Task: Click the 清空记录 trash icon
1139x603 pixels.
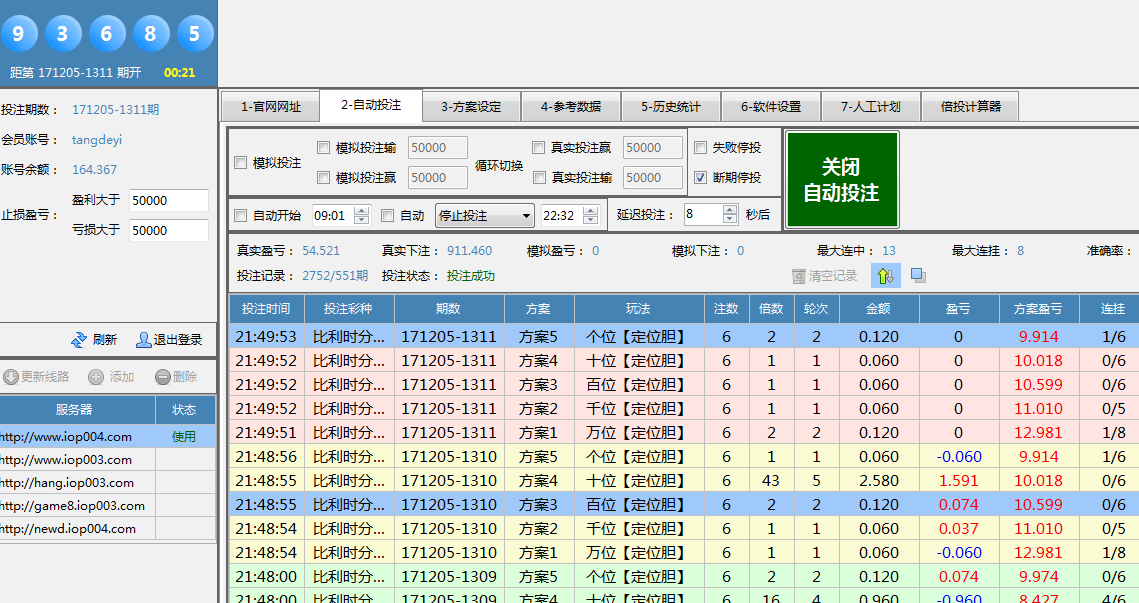Action: pos(798,276)
